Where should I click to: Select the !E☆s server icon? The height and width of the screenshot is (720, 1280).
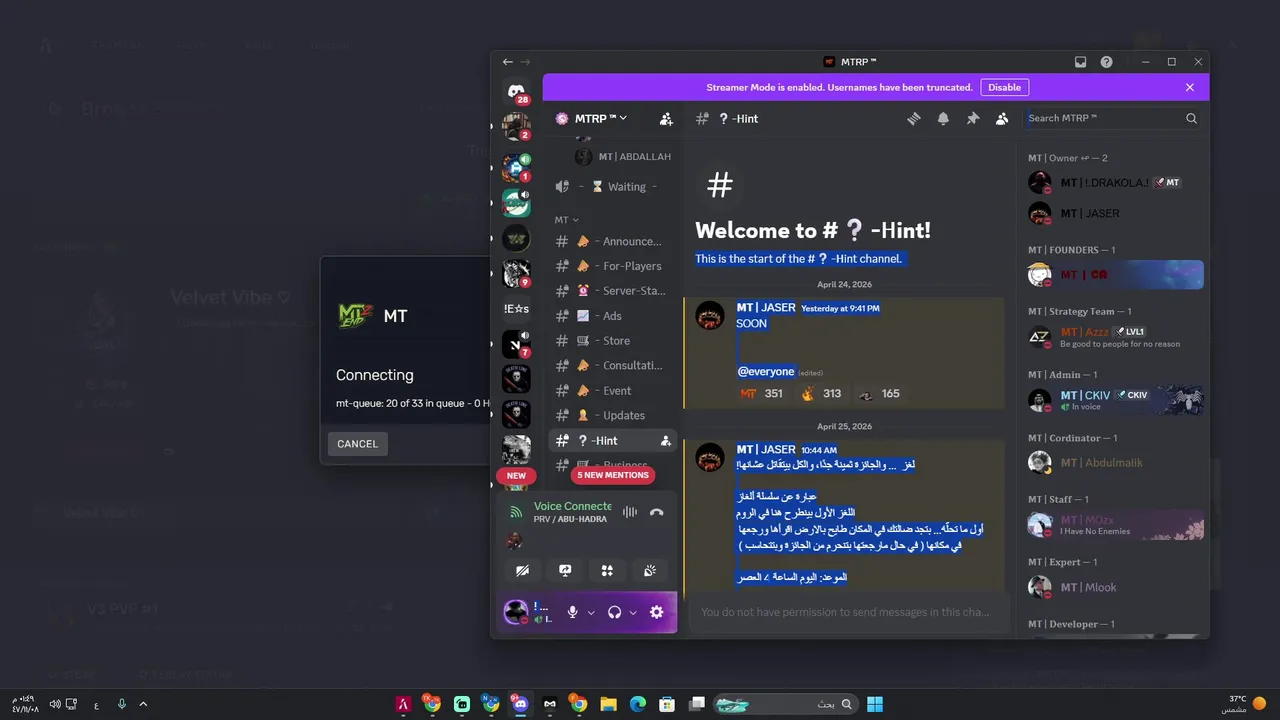[516, 309]
